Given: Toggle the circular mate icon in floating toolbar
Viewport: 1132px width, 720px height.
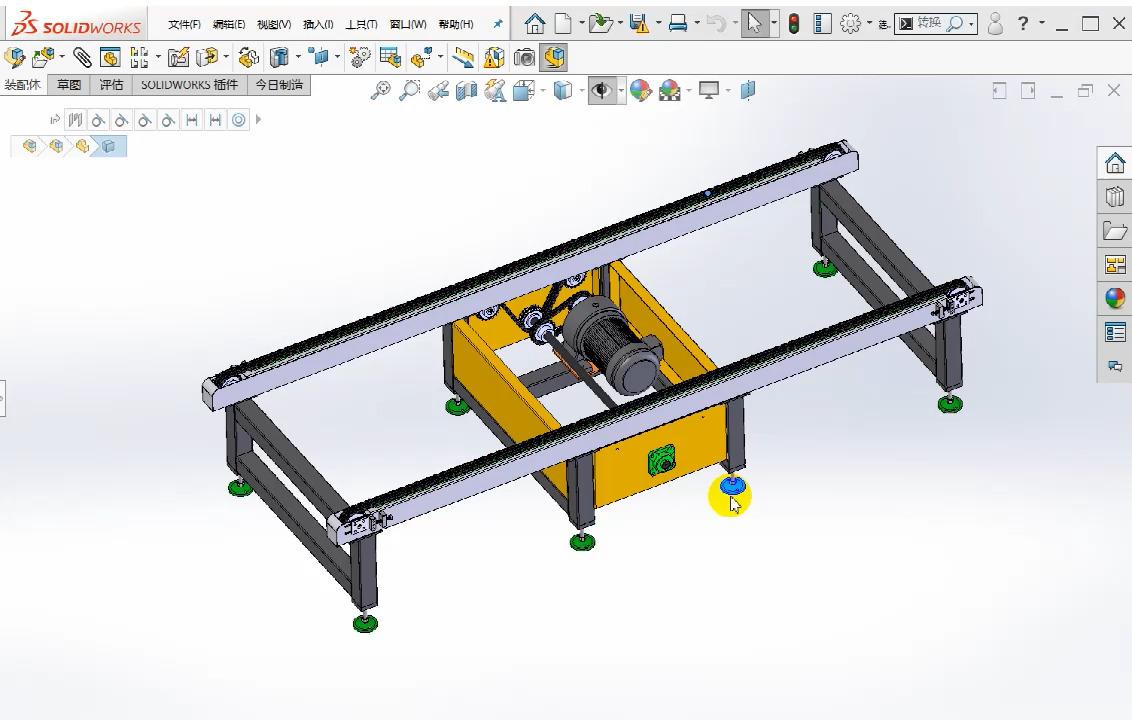Looking at the screenshot, I should pos(238,120).
